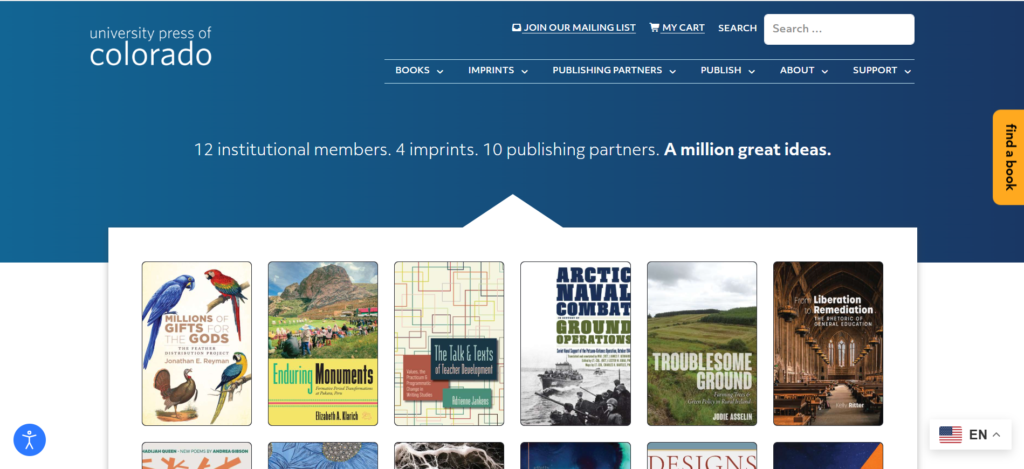Expand the Imprints dropdown menu

click(x=497, y=71)
